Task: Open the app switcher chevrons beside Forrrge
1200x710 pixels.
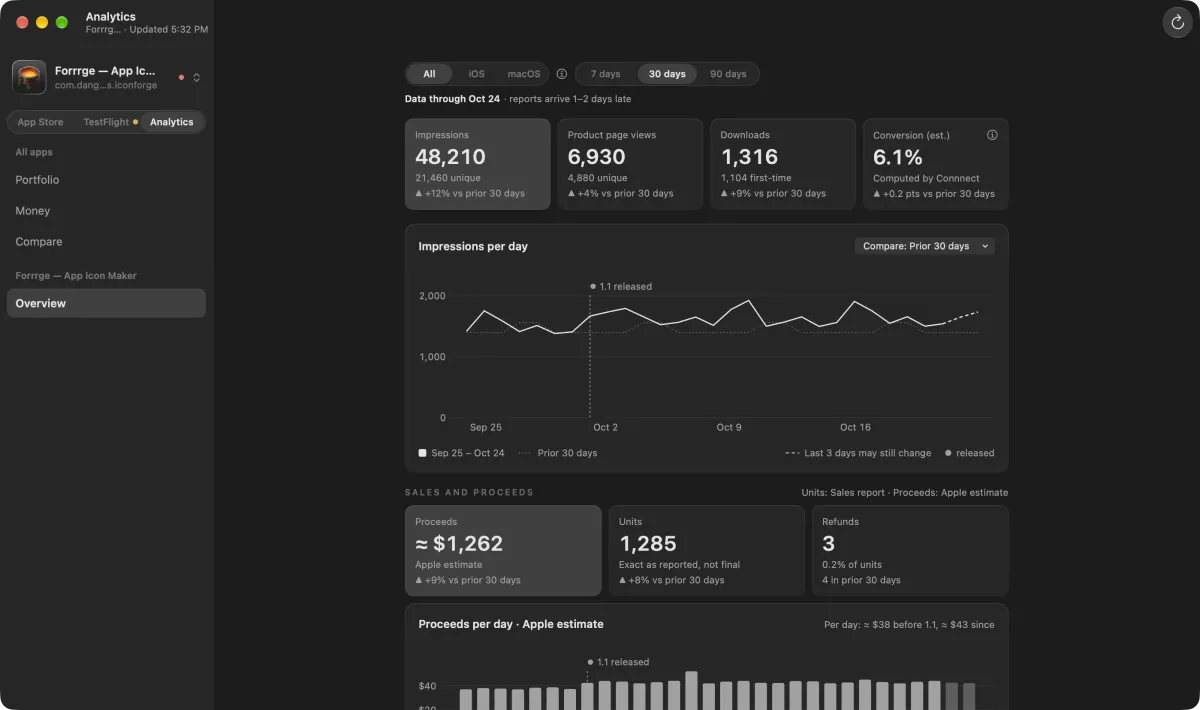Action: pyautogui.click(x=196, y=77)
